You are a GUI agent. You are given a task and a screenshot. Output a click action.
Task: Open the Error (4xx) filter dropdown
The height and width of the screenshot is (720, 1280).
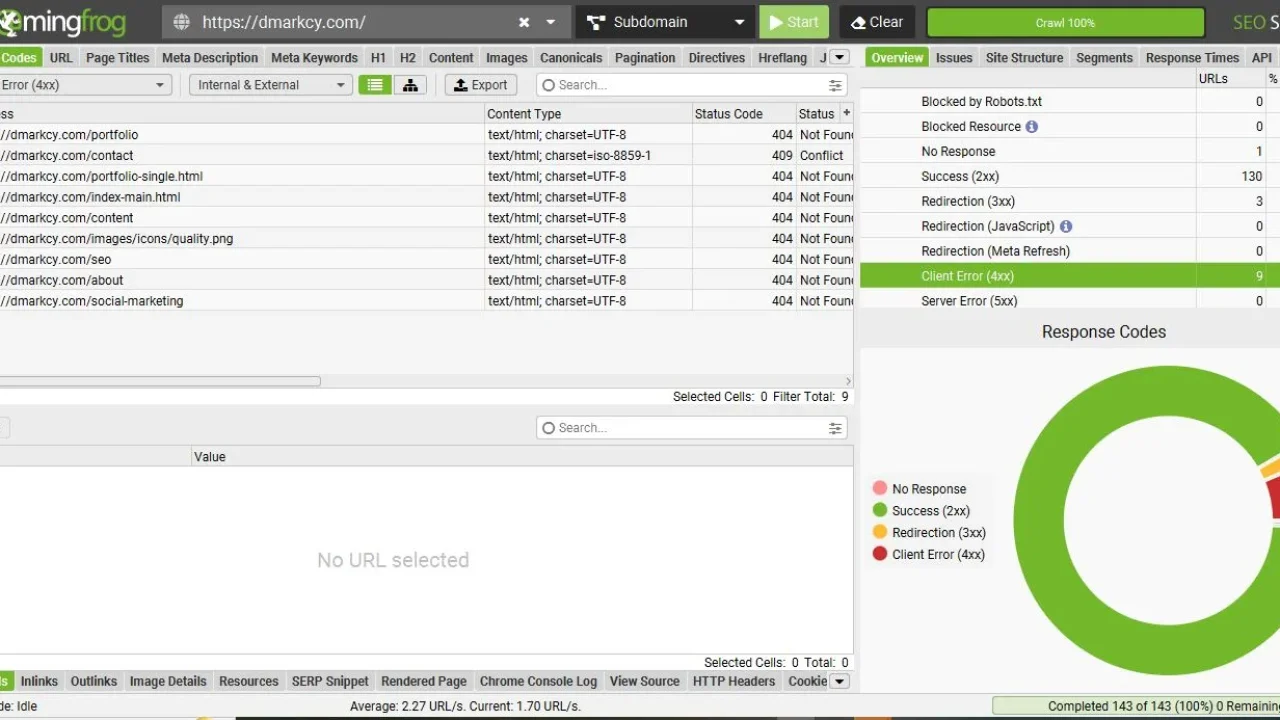pos(85,85)
